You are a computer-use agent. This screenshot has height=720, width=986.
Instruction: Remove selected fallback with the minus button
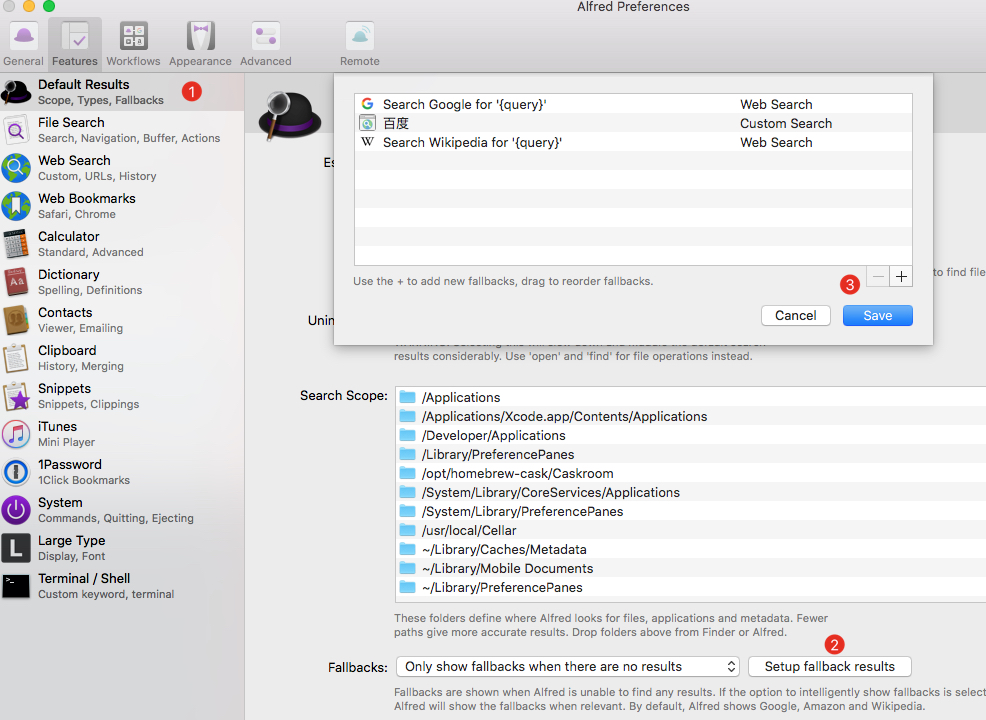click(876, 276)
